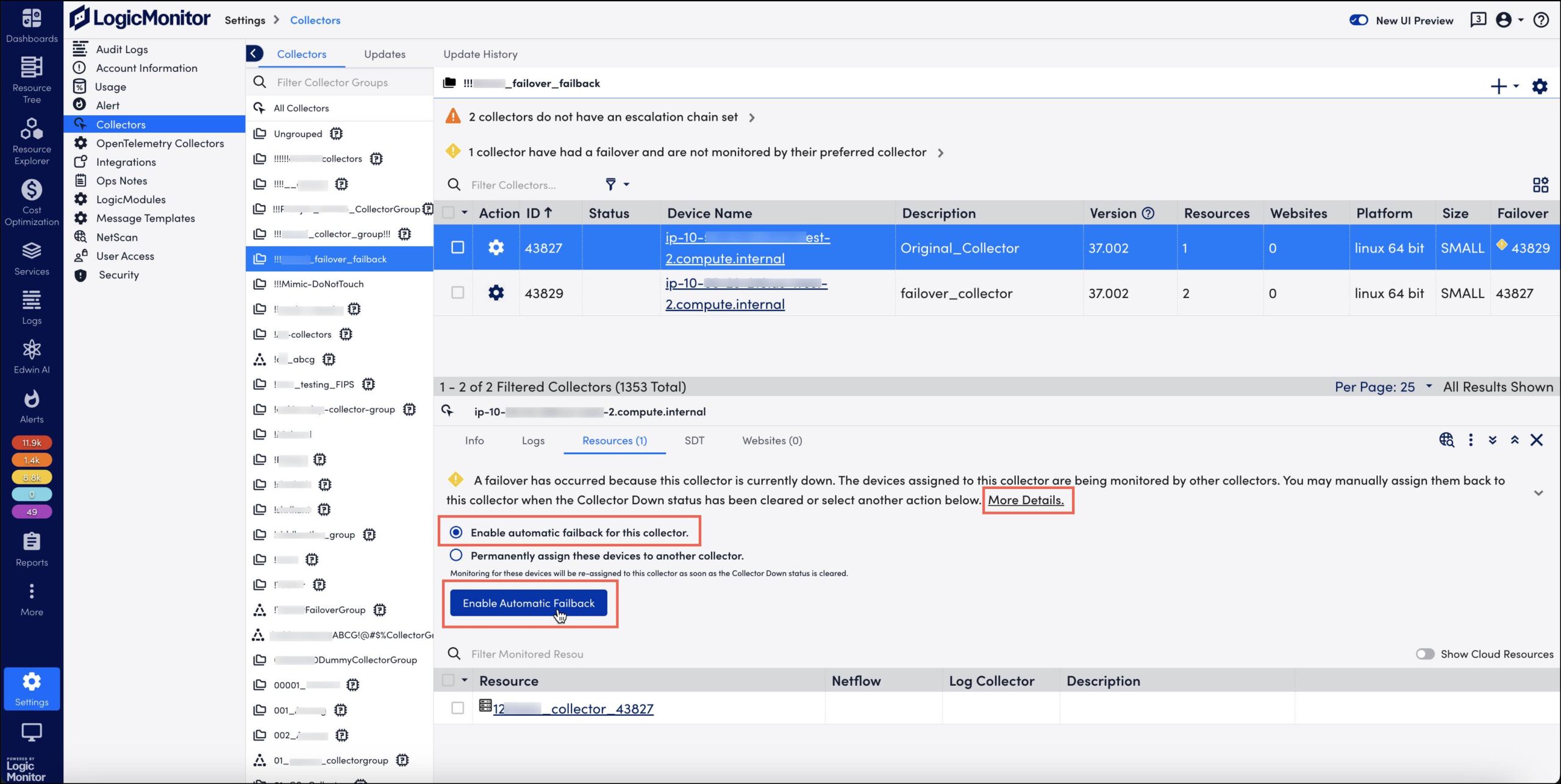This screenshot has height=784, width=1561.
Task: Expand detail panel with double up chevron
Action: click(x=1515, y=440)
